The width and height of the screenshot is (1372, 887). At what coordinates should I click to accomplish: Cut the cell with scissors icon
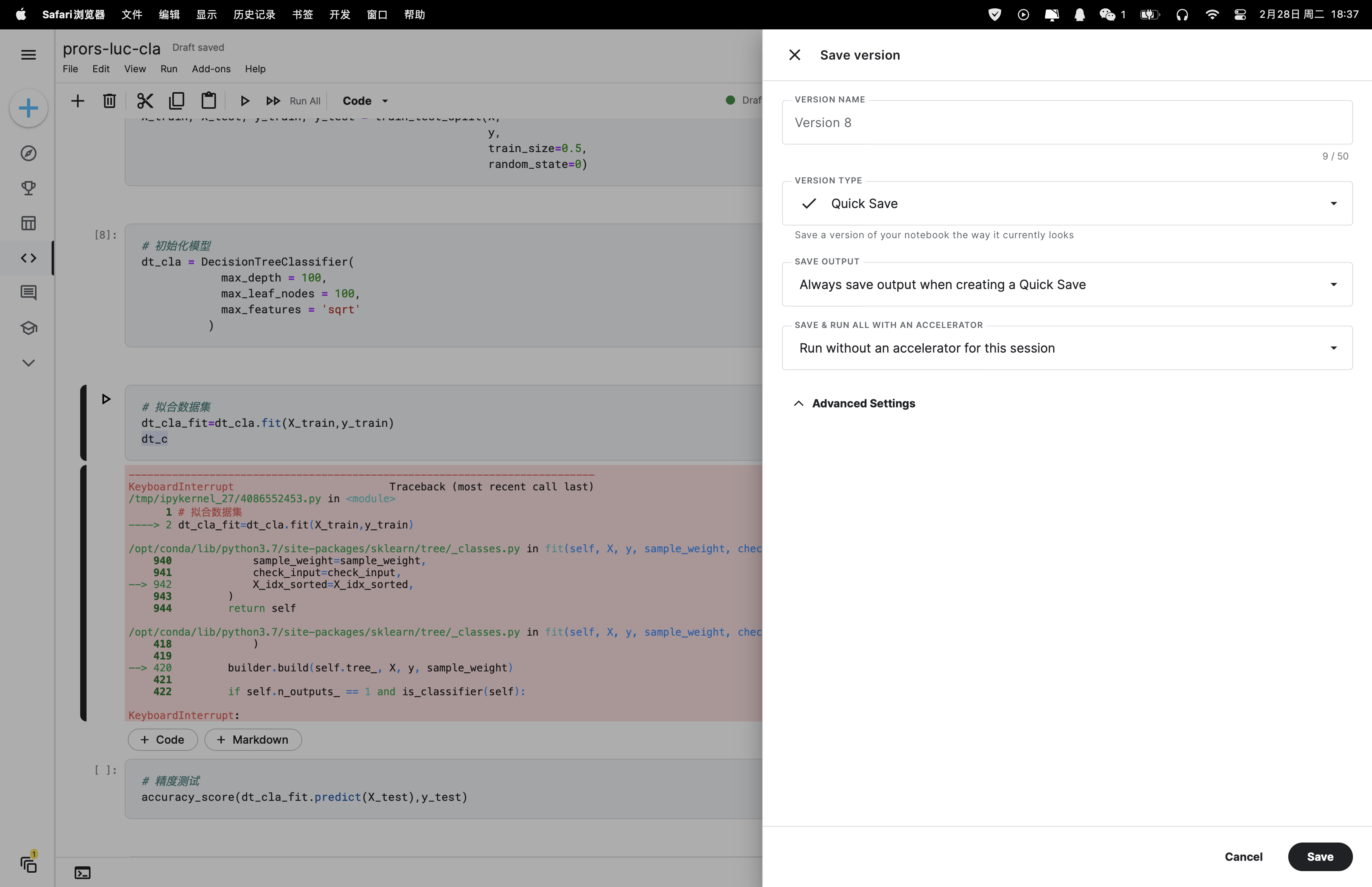click(x=145, y=101)
